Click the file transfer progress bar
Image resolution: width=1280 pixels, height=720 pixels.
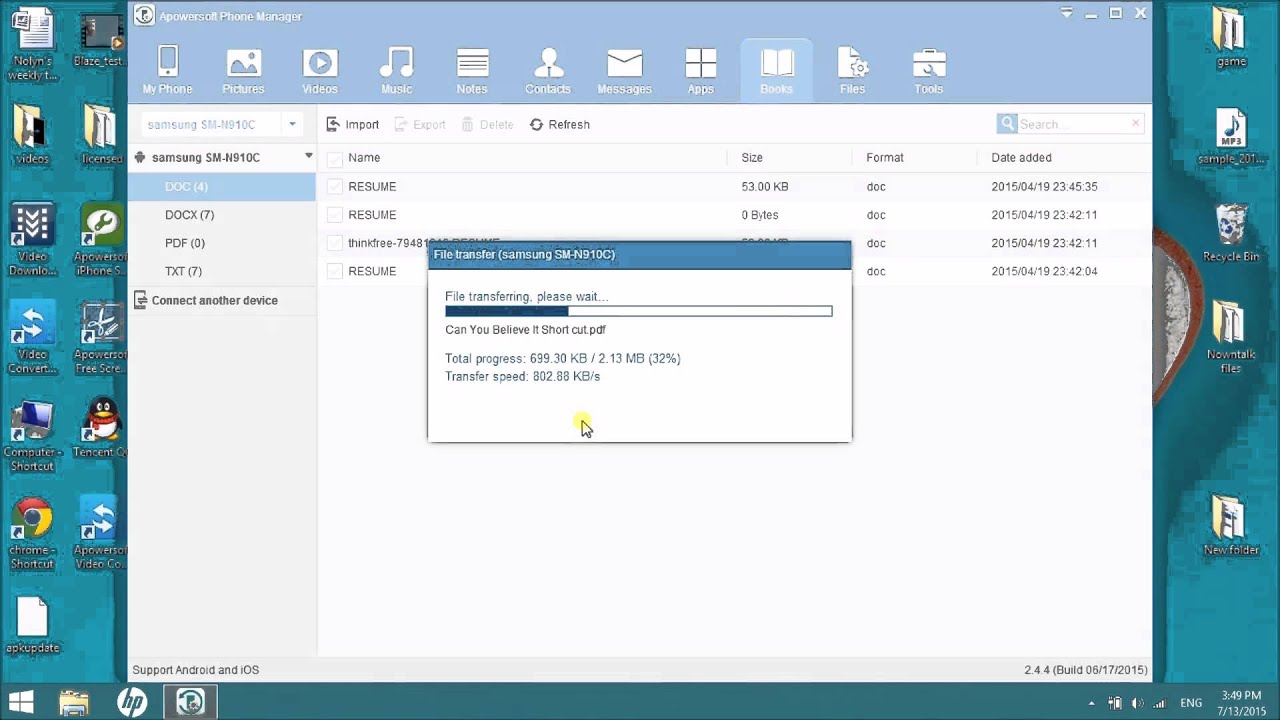(638, 311)
